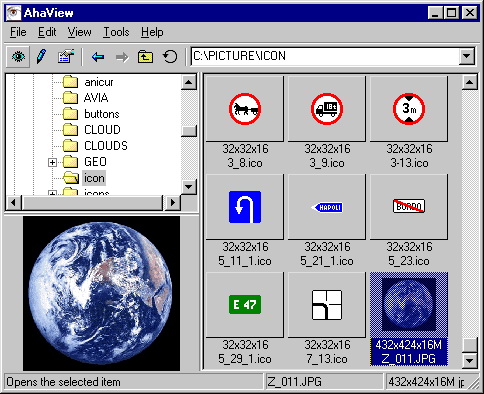Click the large Earth preview image
The height and width of the screenshot is (394, 484).
pos(101,293)
